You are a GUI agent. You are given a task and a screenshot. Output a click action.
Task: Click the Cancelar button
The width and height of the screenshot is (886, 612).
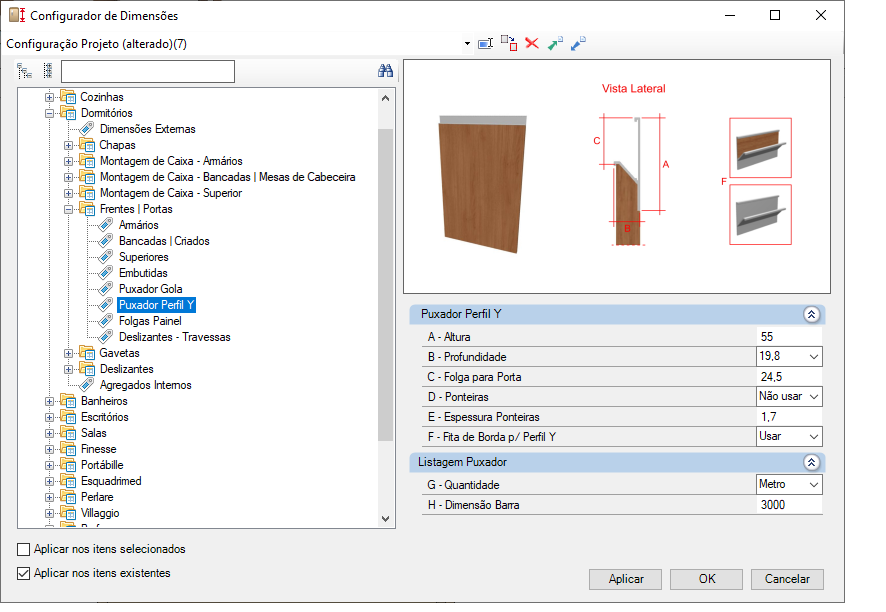[x=787, y=579]
